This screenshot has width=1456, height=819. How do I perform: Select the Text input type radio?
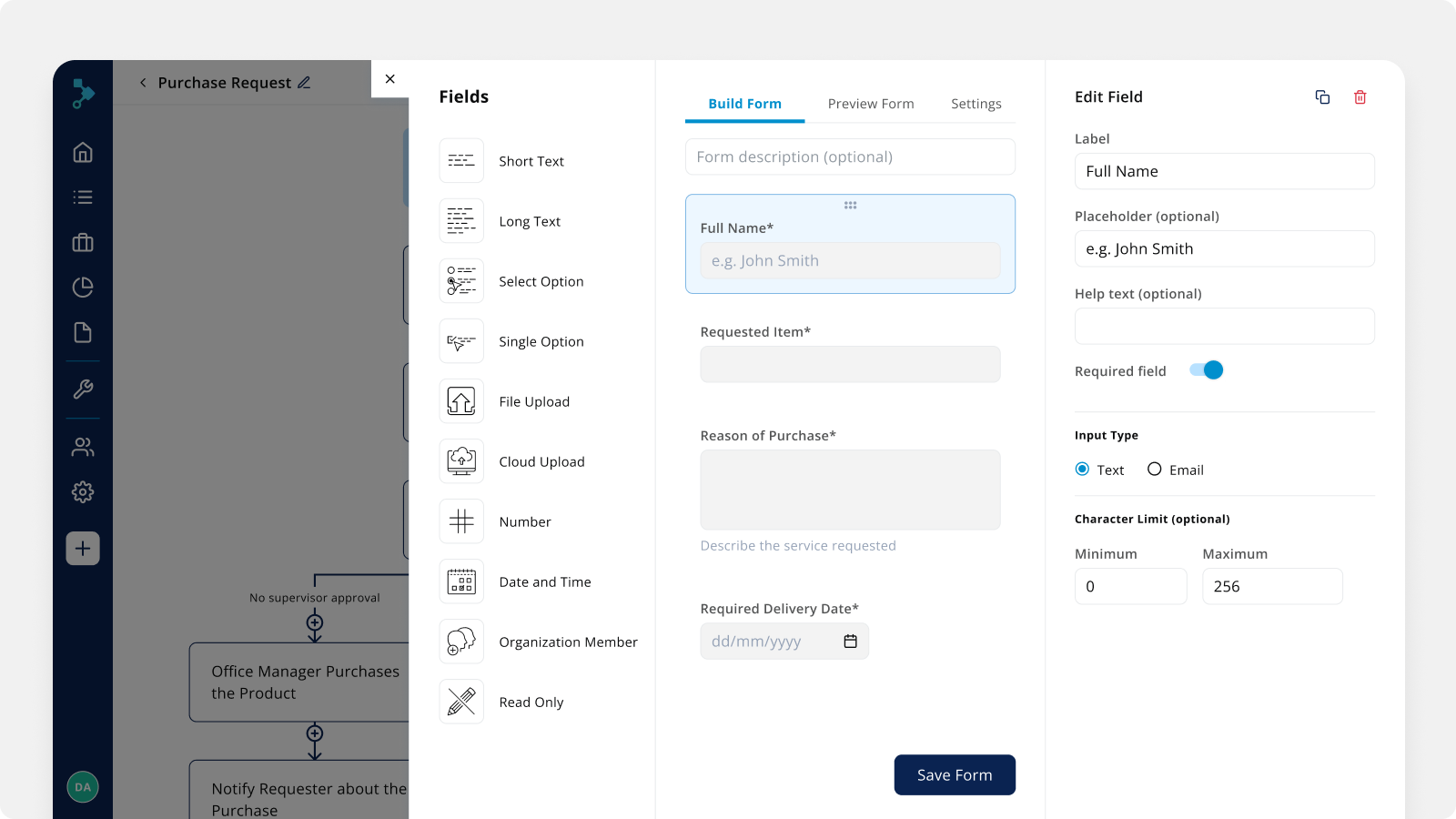1082,470
